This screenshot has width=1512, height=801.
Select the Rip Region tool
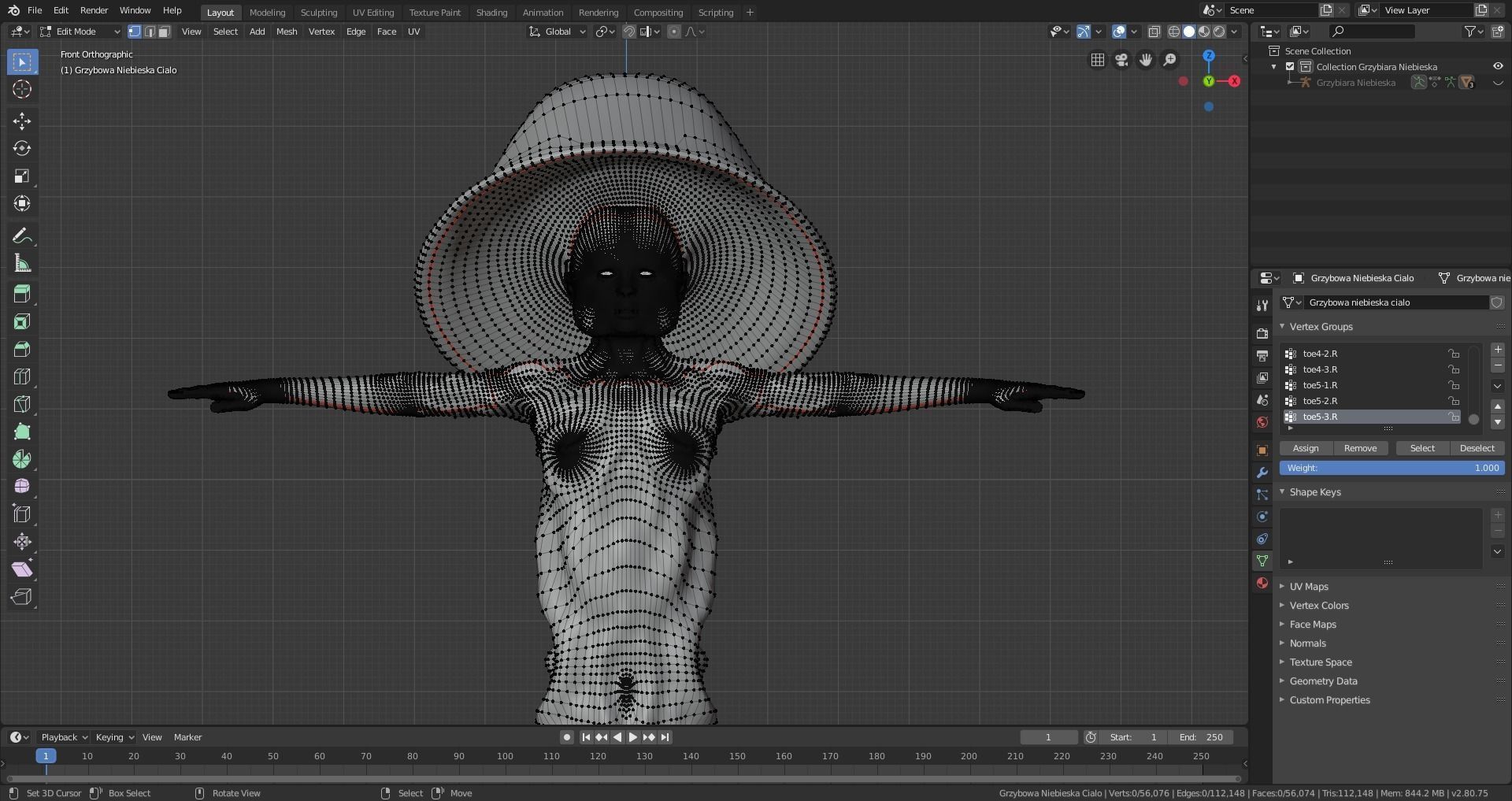coord(22,597)
